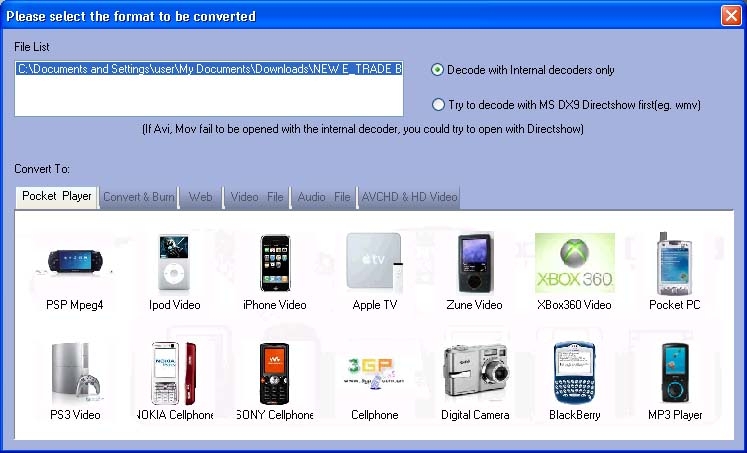Image resolution: width=747 pixels, height=453 pixels.
Task: Select the NOKIA Cellphone icon
Action: point(174,373)
